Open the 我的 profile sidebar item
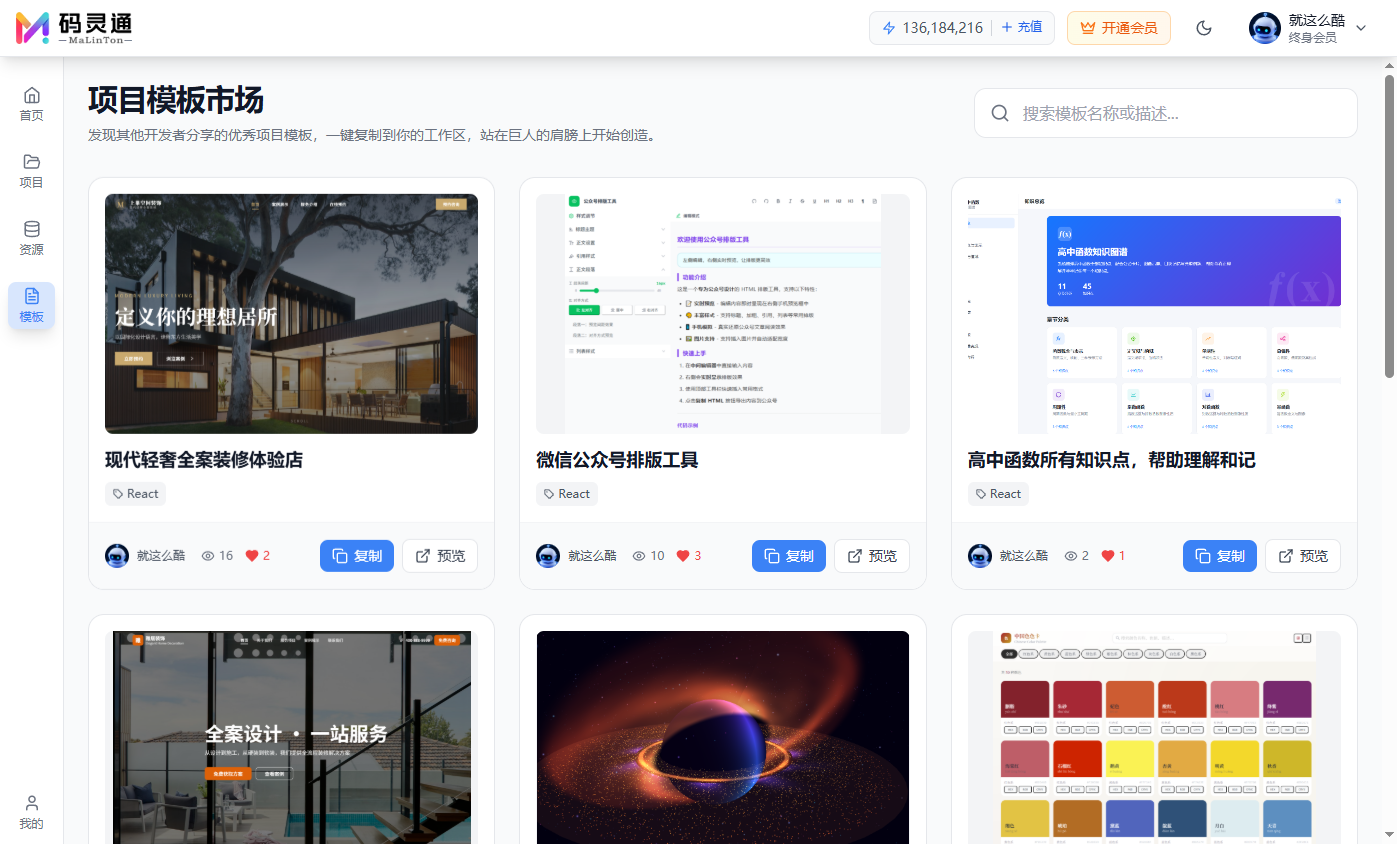The height and width of the screenshot is (844, 1397). (x=32, y=812)
